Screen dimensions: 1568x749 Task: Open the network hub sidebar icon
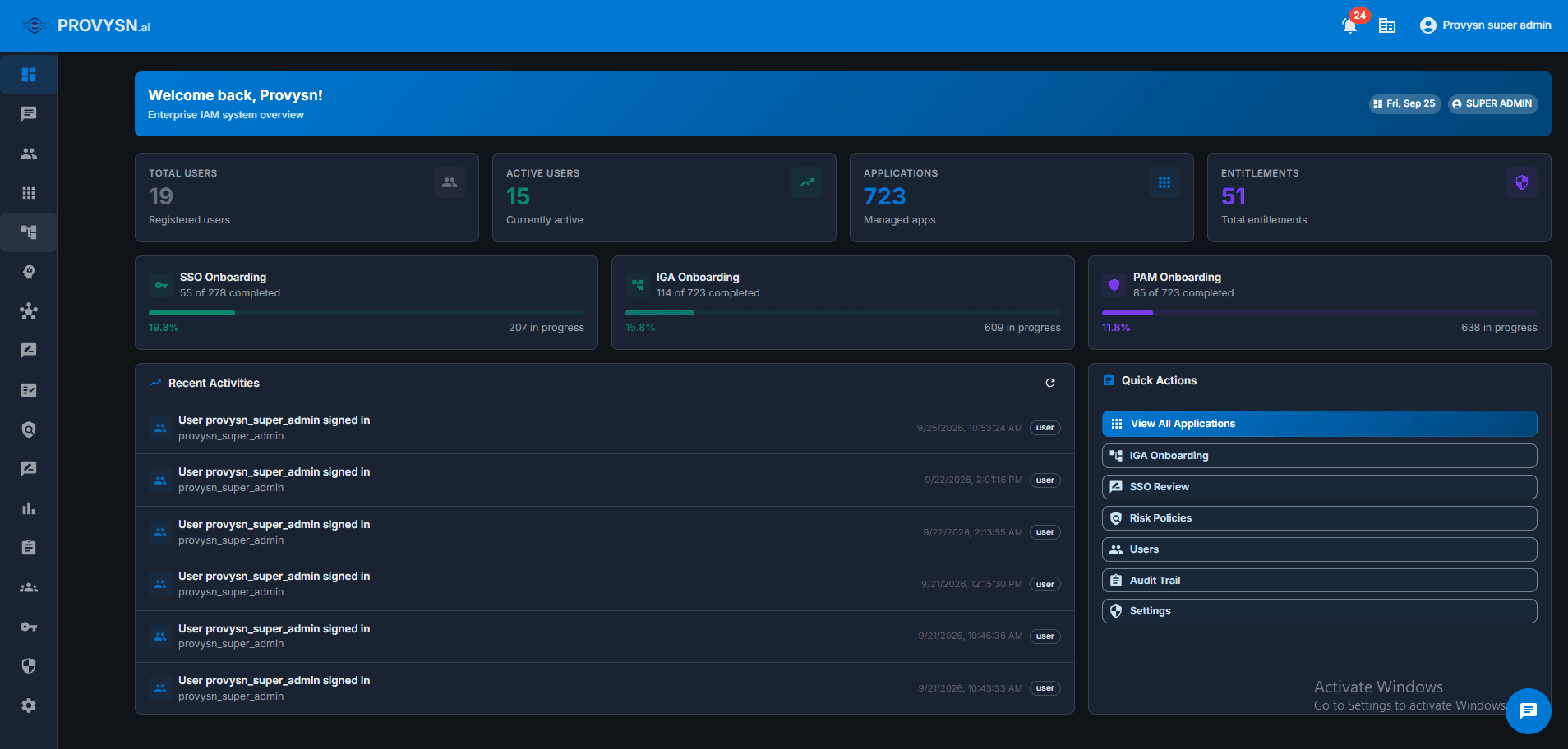coord(29,311)
